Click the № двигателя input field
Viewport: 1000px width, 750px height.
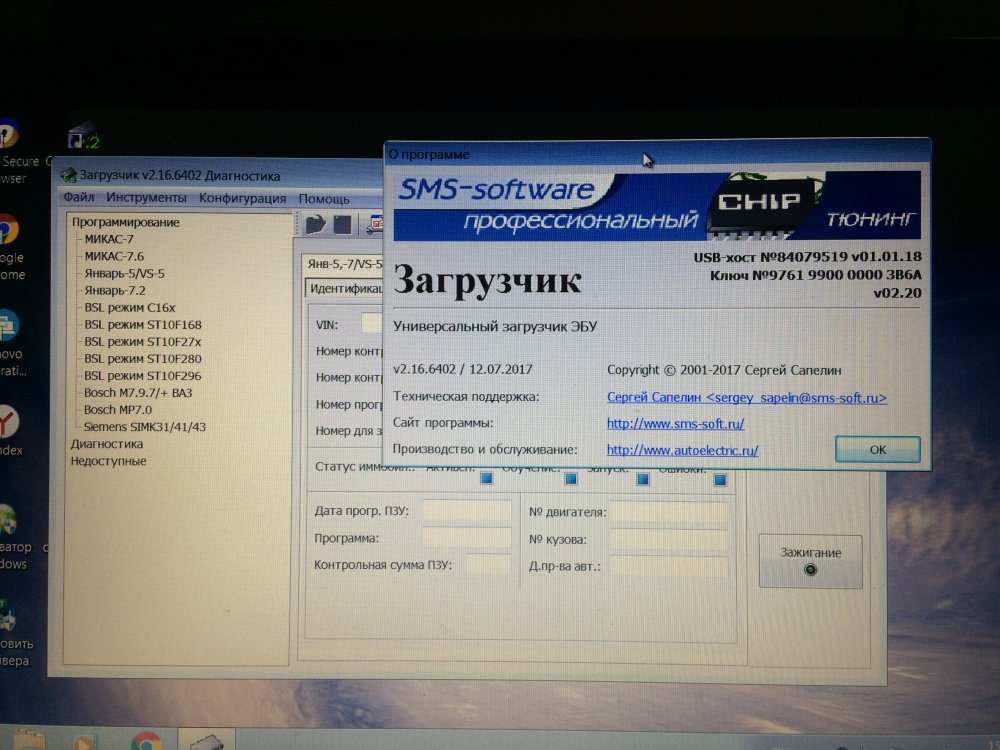pos(669,512)
